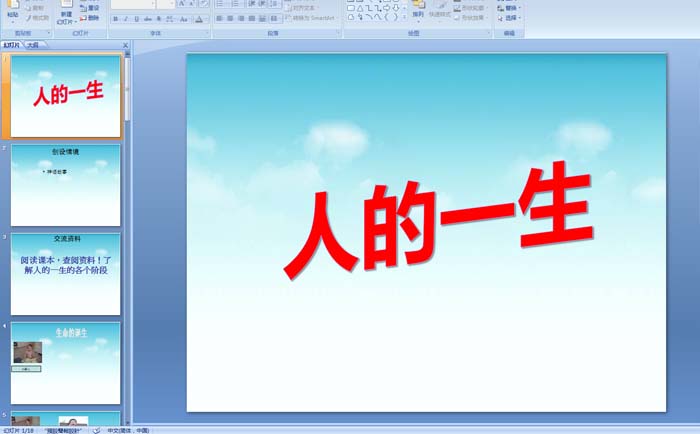Click the Replace (替换) button
This screenshot has width=700, height=434.
(509, 8)
